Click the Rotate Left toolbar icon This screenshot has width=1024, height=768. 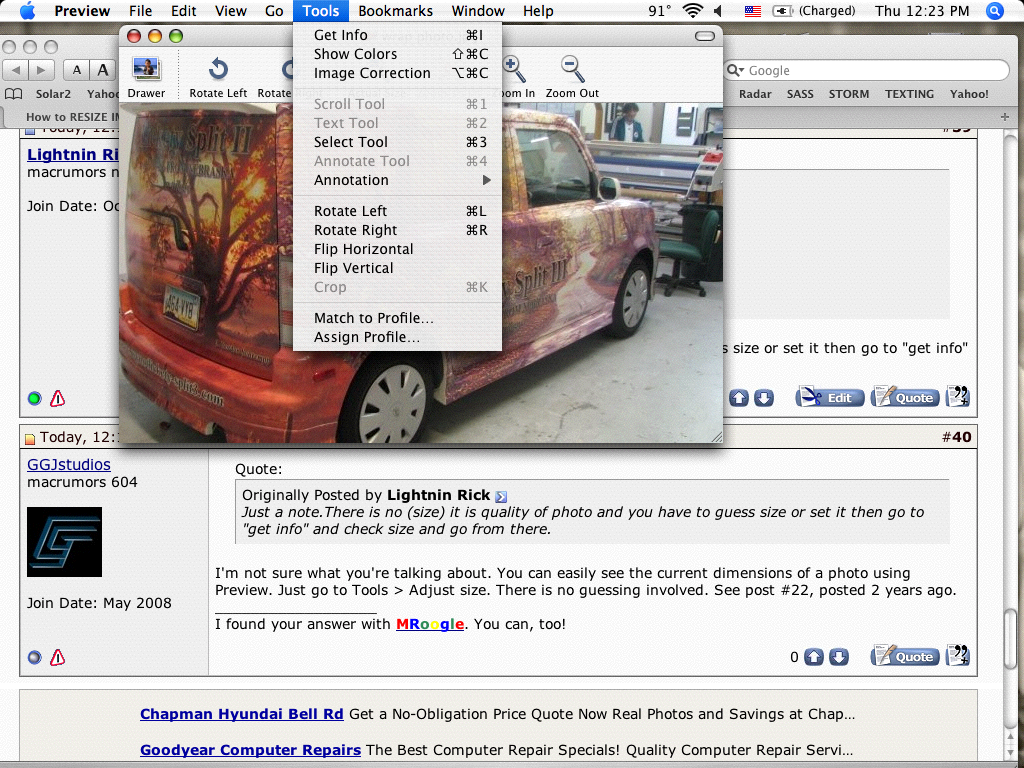(x=218, y=69)
